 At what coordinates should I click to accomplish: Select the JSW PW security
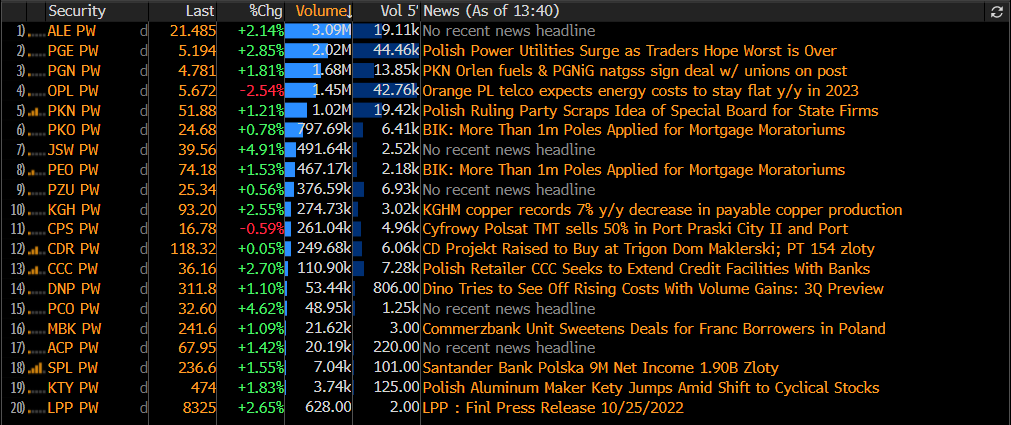[x=74, y=150]
